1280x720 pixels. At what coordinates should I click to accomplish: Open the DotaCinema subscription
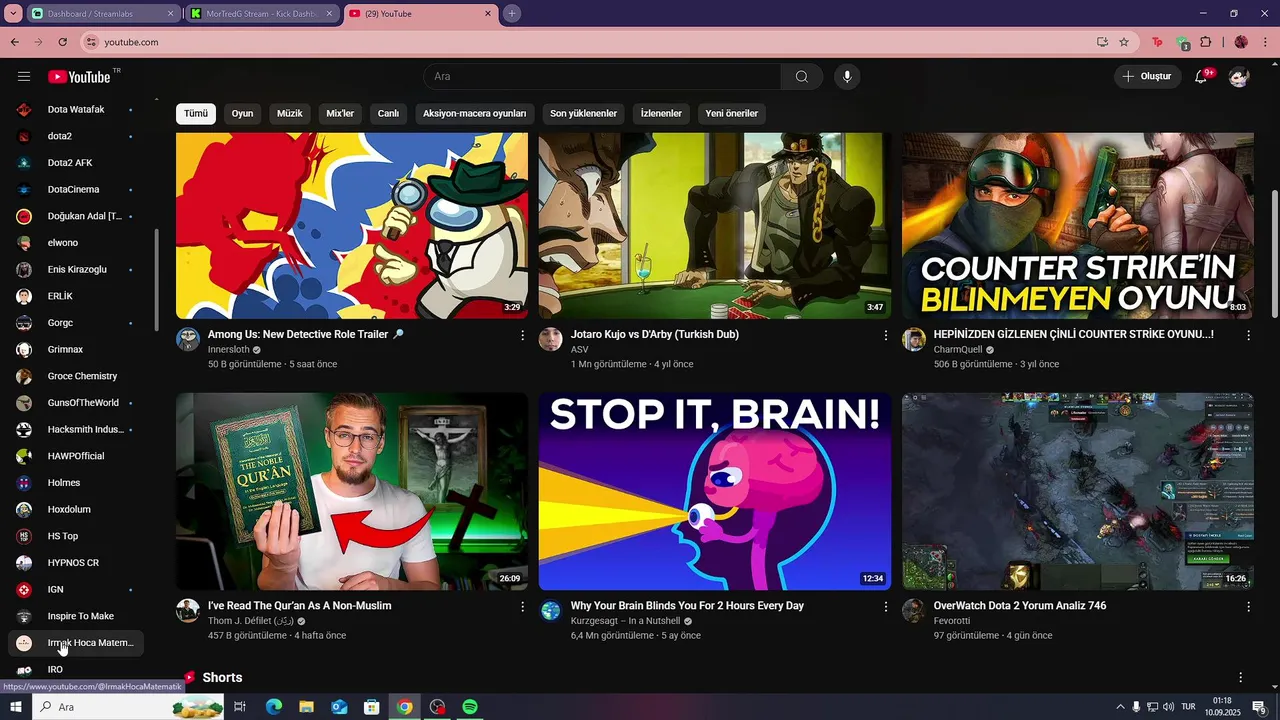coord(76,190)
